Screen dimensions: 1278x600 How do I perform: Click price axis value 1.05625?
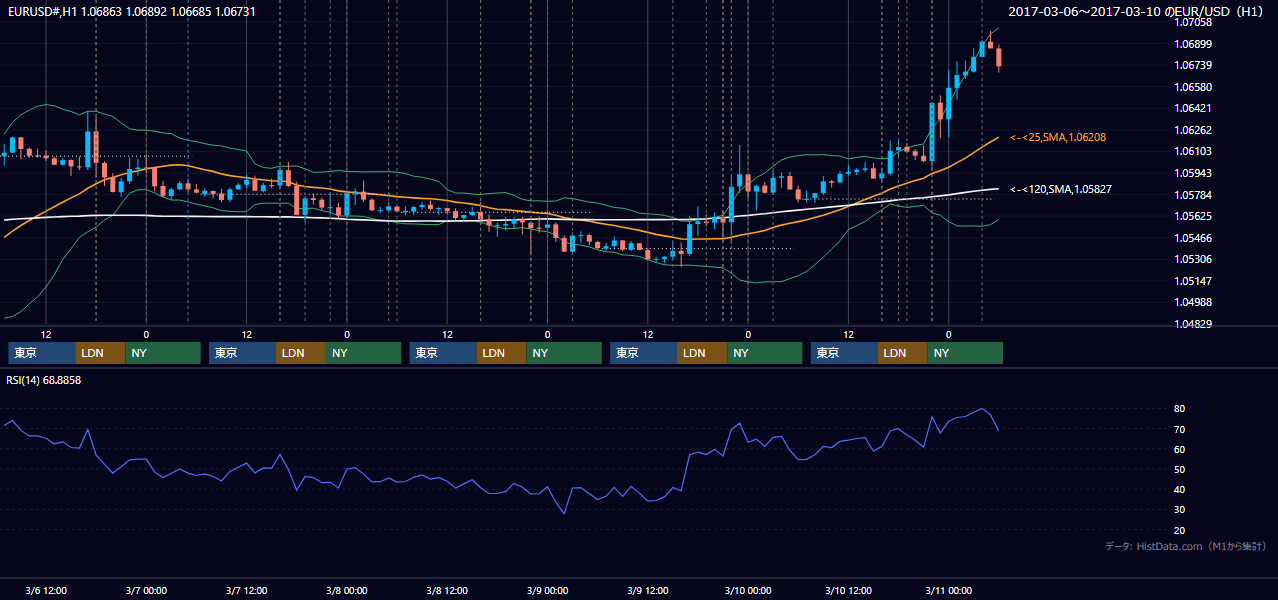tap(1192, 216)
